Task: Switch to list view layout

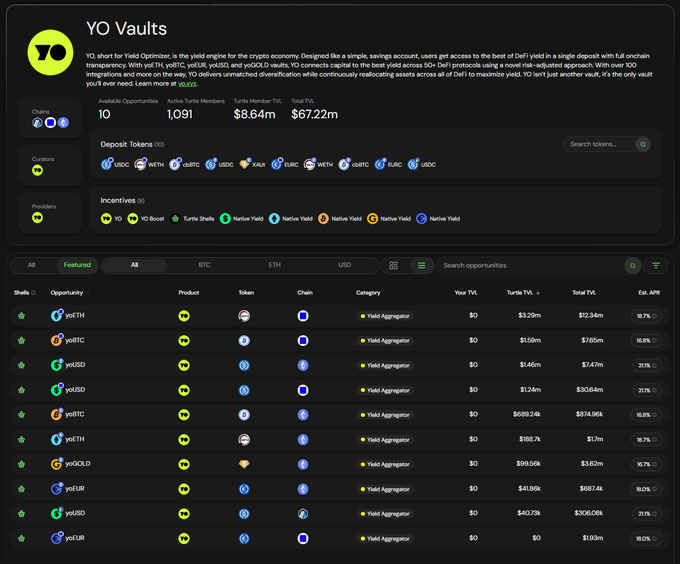Action: tap(421, 265)
